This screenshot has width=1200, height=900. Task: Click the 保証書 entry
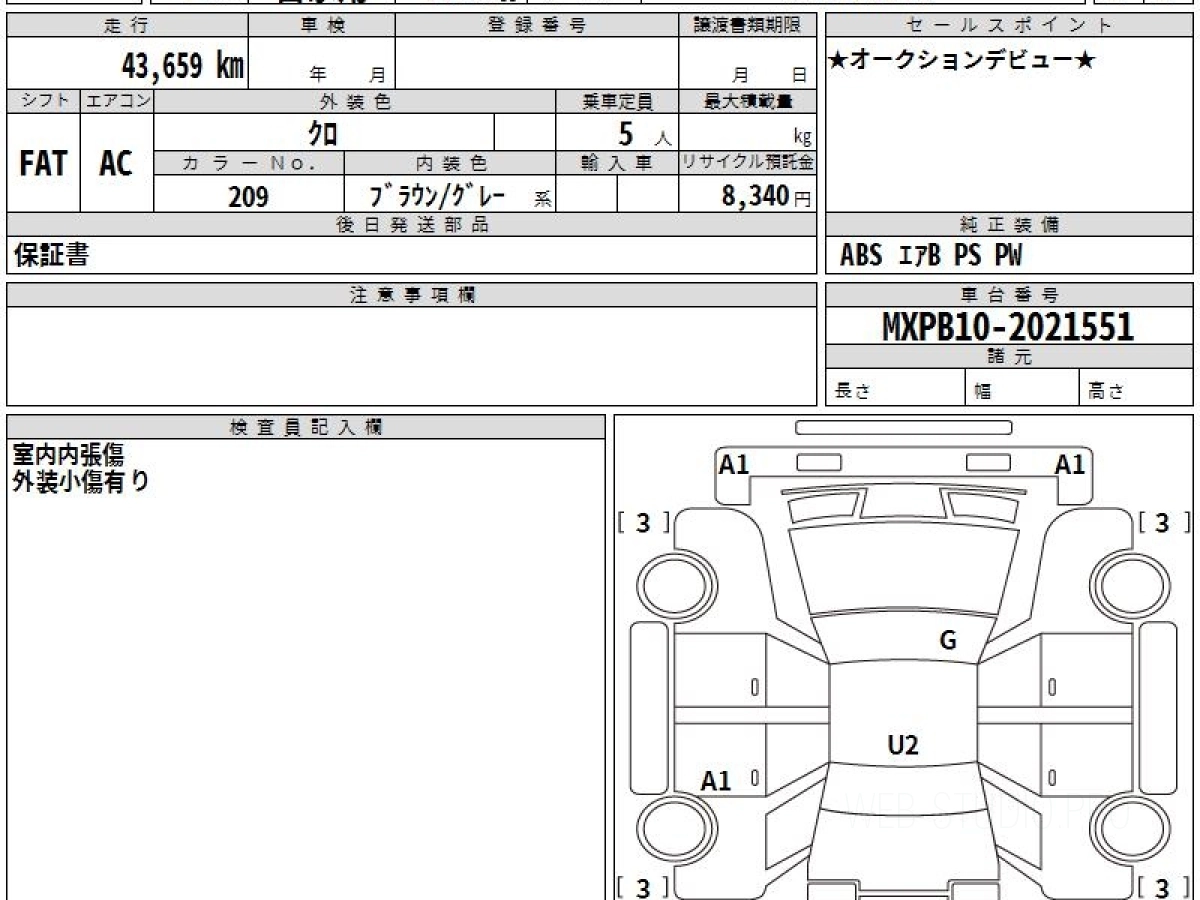pyautogui.click(x=51, y=255)
